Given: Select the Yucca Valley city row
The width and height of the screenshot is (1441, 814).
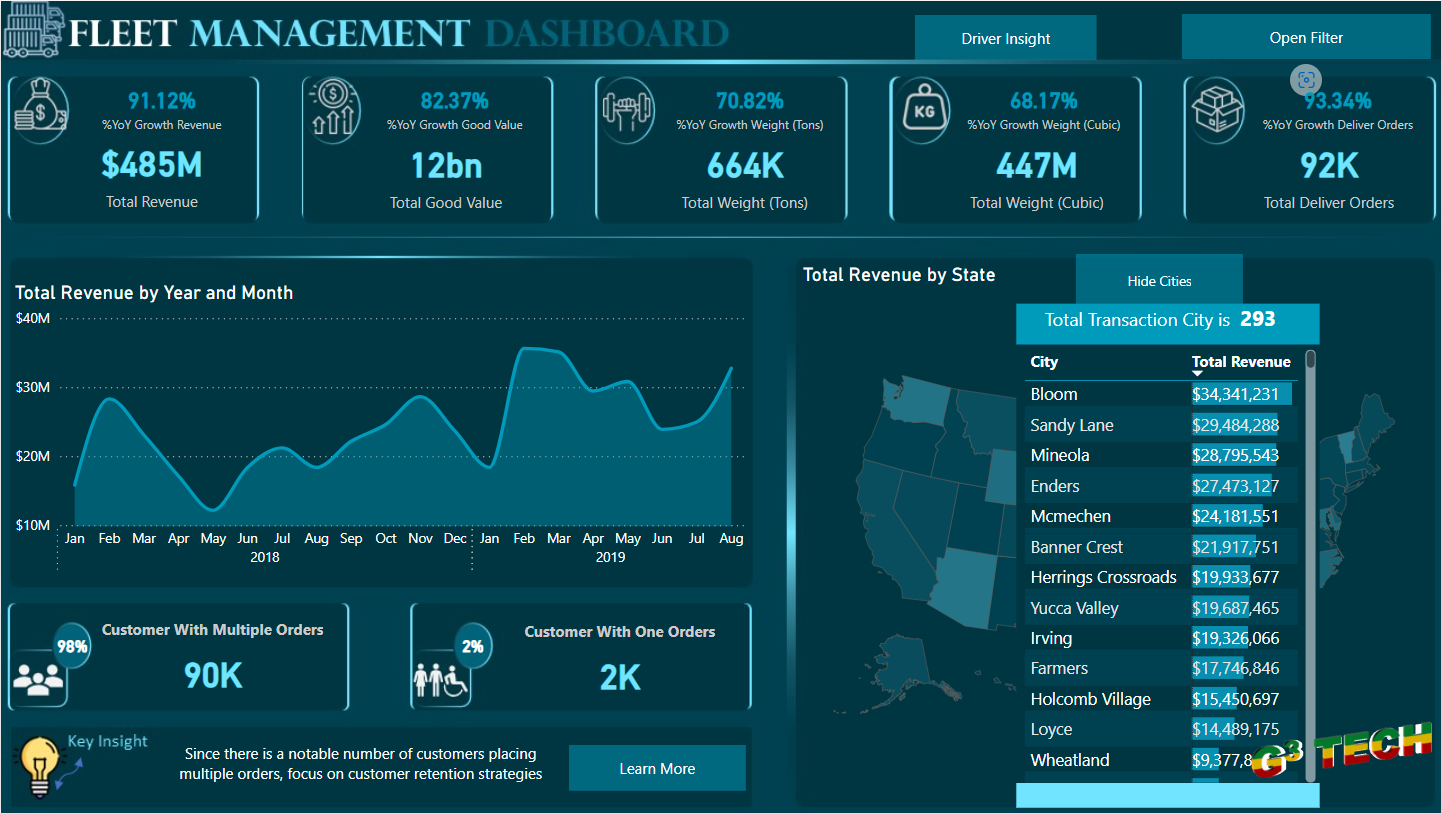Looking at the screenshot, I should point(1161,608).
